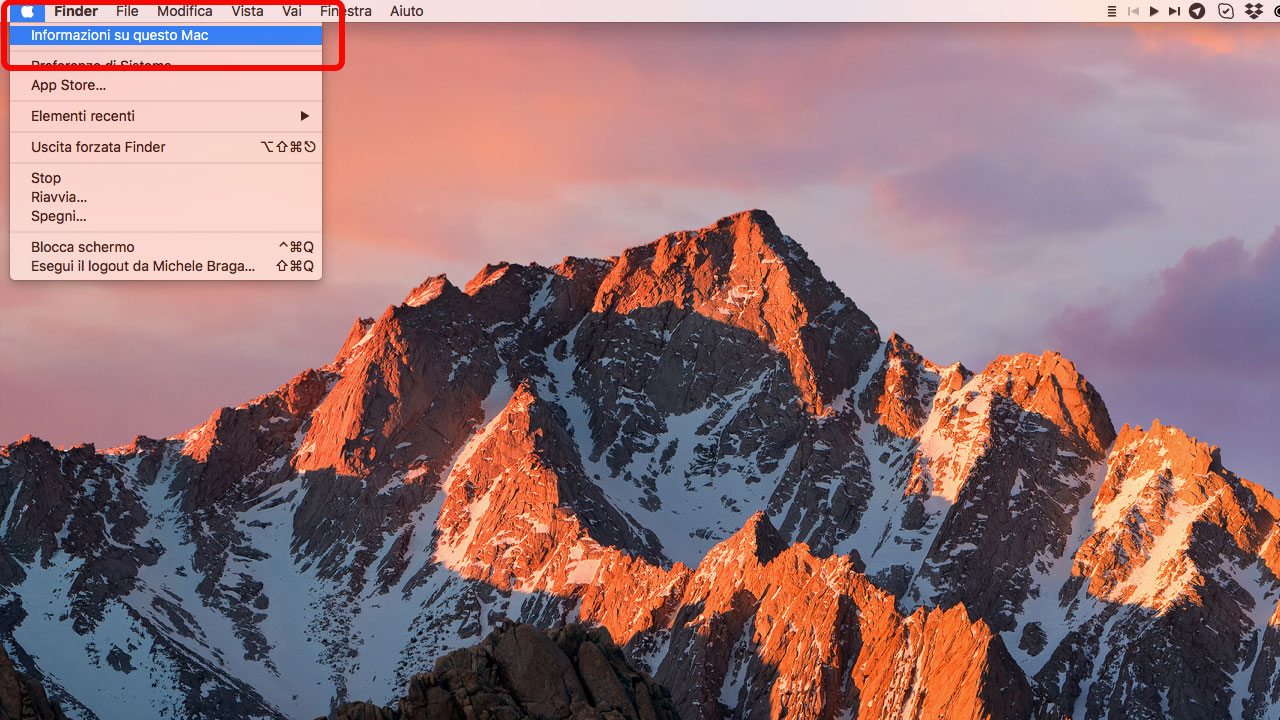Select Stop in the Apple menu

pos(46,178)
